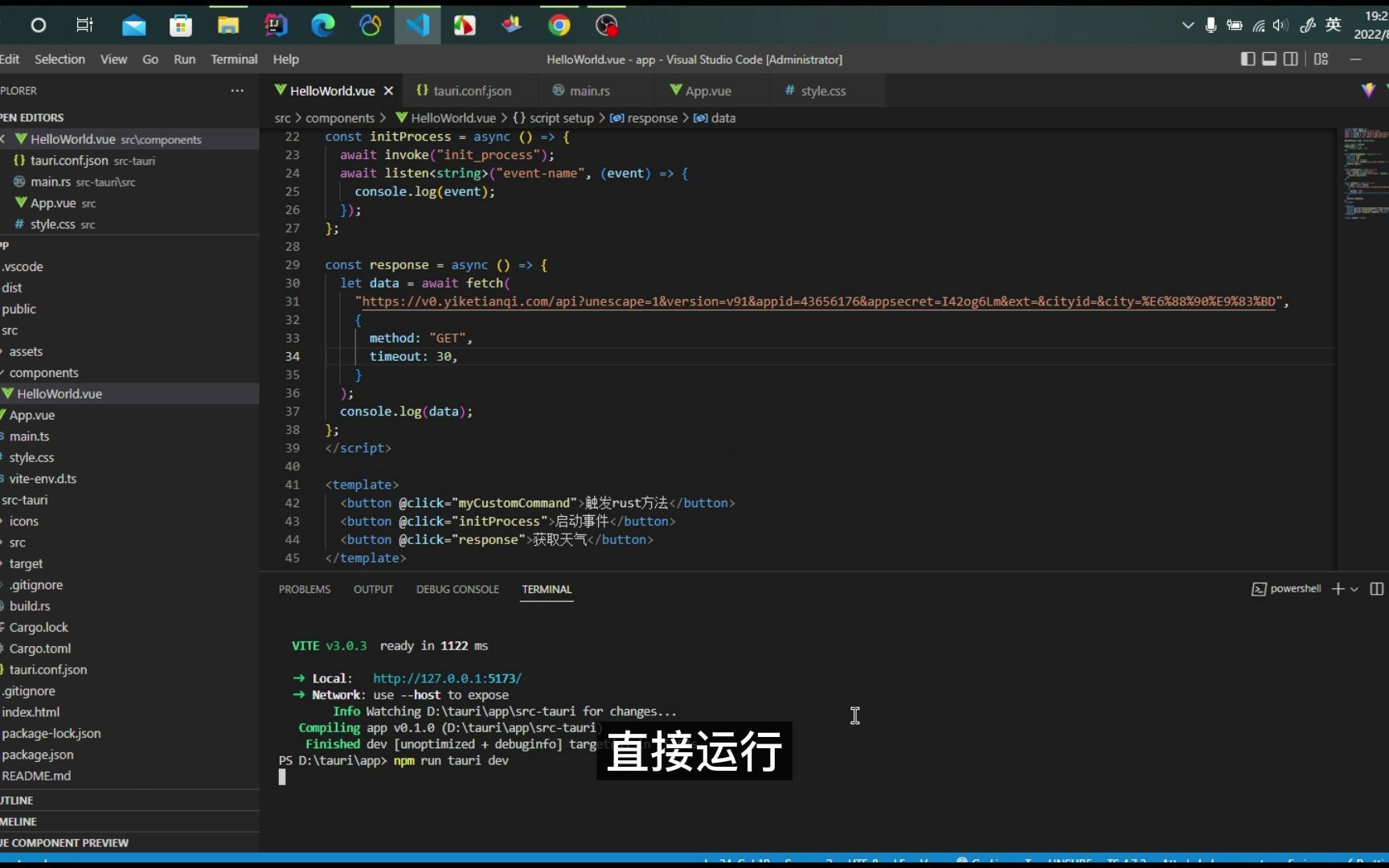Open Google Chrome from taskbar

click(559, 26)
